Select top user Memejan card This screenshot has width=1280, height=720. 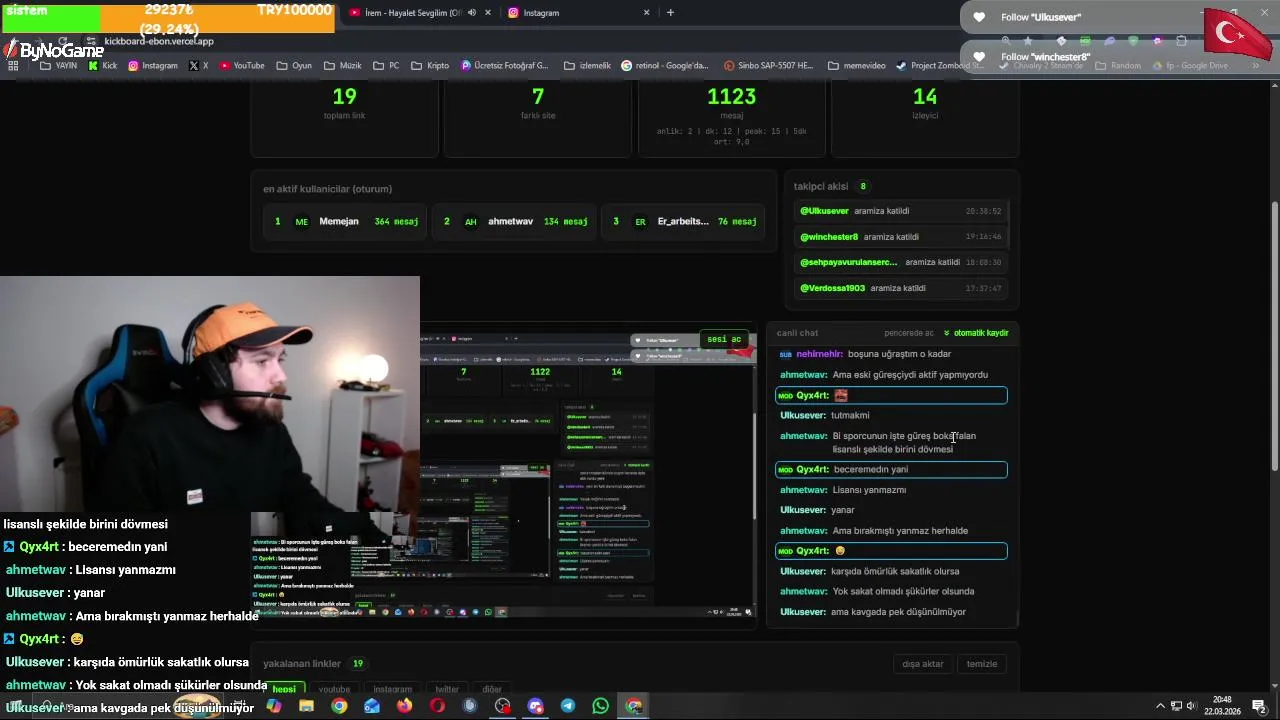pos(345,222)
